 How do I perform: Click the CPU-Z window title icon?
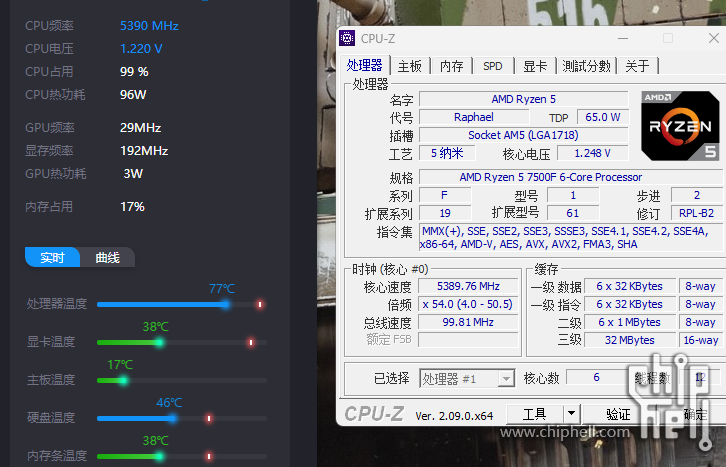pyautogui.click(x=347, y=38)
